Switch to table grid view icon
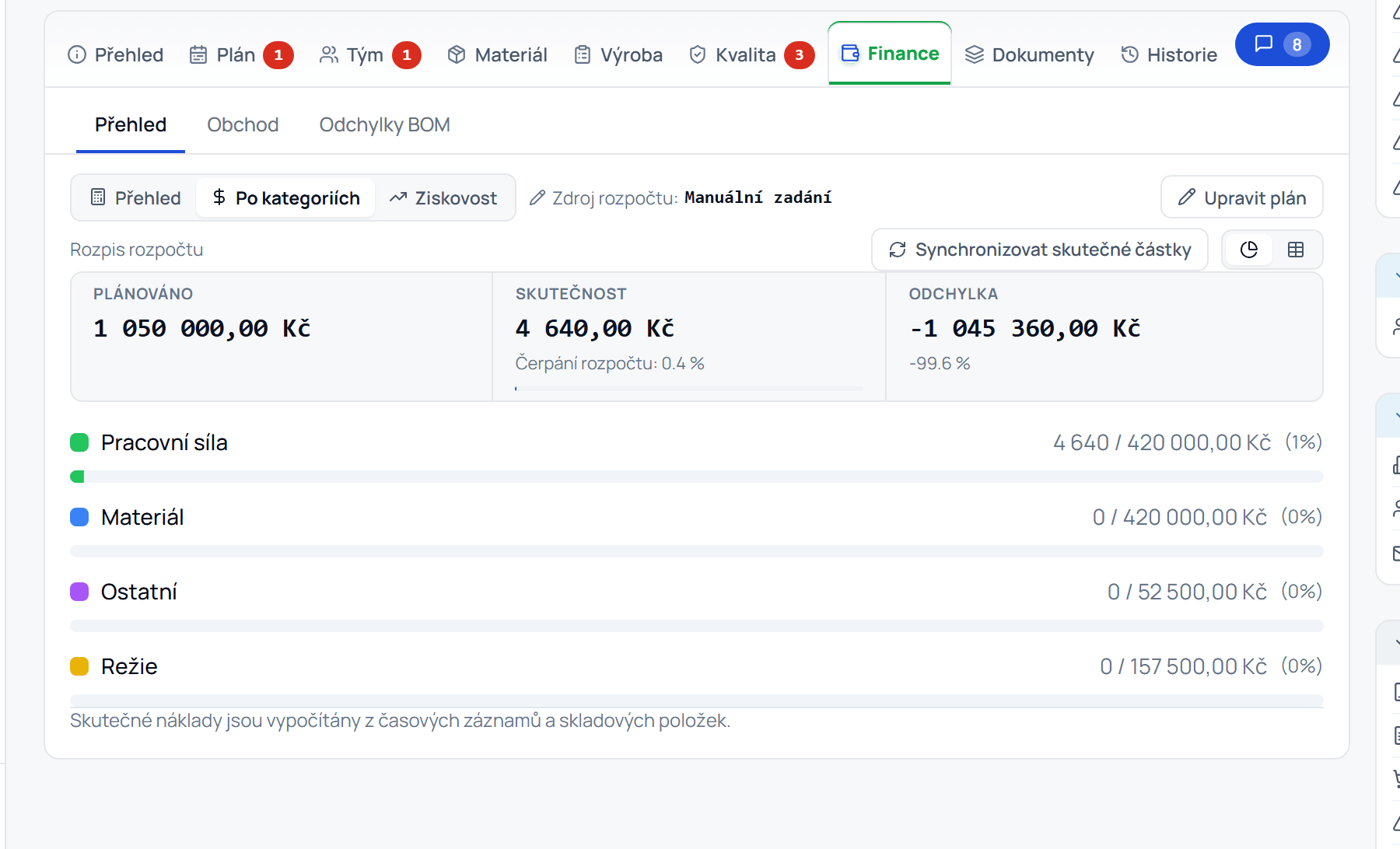This screenshot has height=849, width=1400. [1296, 250]
